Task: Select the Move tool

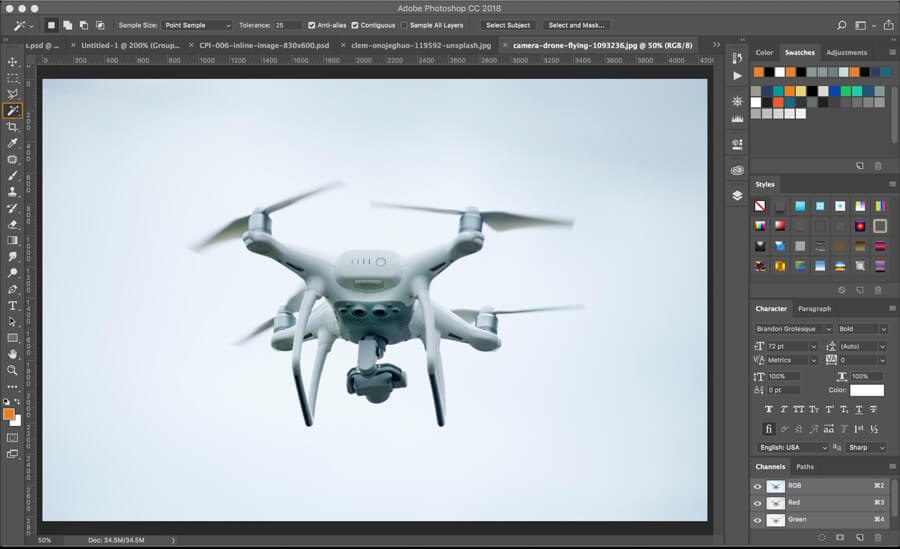Action: pyautogui.click(x=13, y=62)
